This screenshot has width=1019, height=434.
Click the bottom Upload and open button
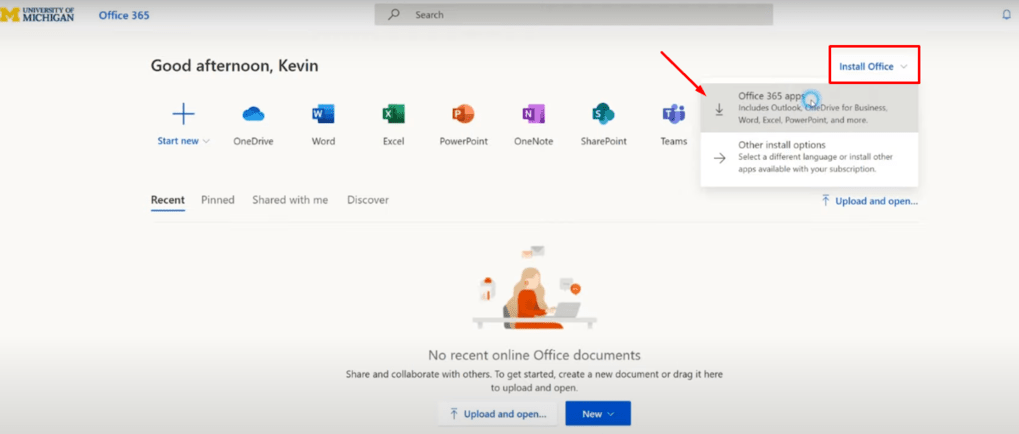[x=499, y=413]
